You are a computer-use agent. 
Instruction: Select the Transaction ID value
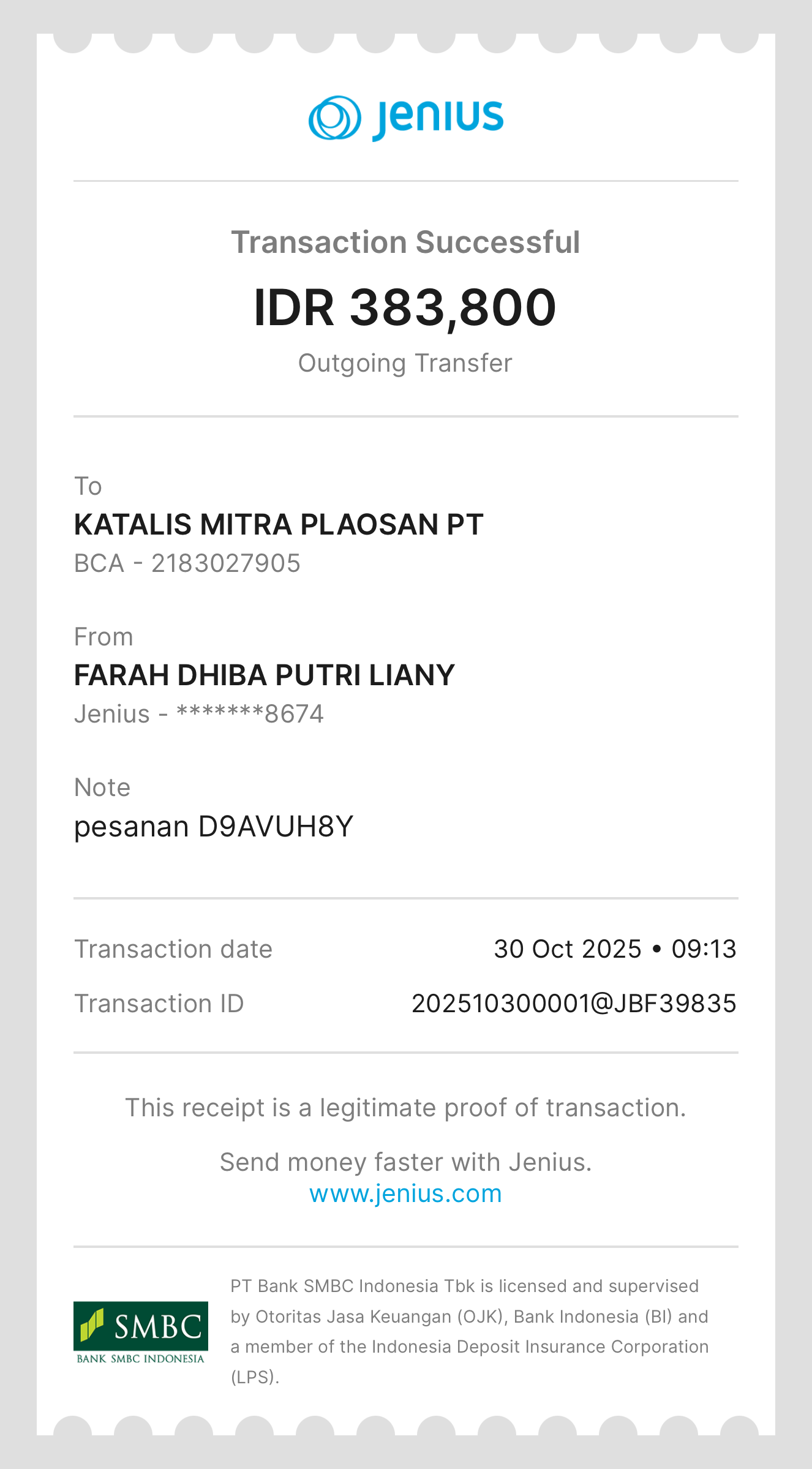click(574, 1004)
